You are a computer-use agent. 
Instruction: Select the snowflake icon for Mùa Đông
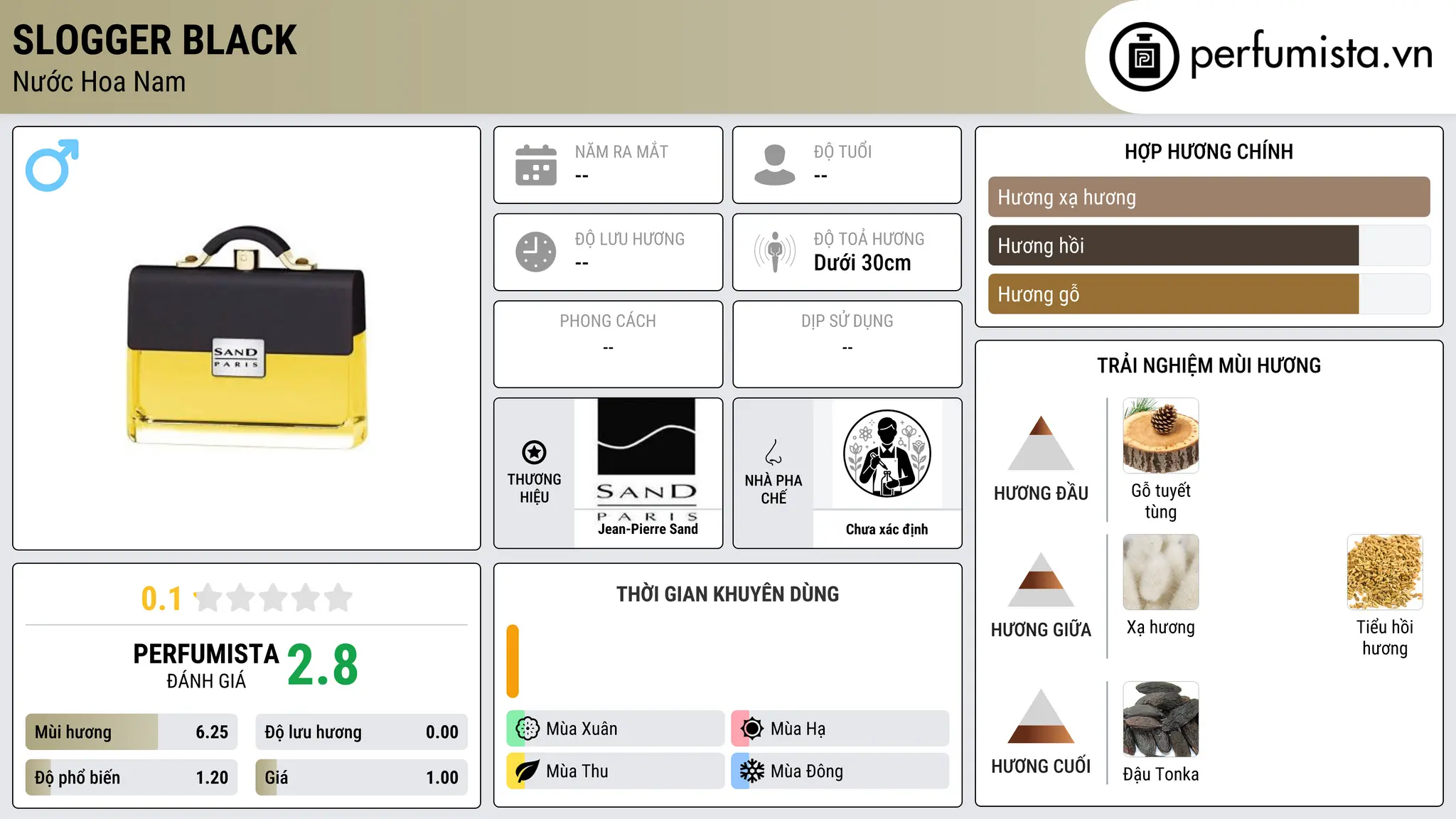[752, 771]
